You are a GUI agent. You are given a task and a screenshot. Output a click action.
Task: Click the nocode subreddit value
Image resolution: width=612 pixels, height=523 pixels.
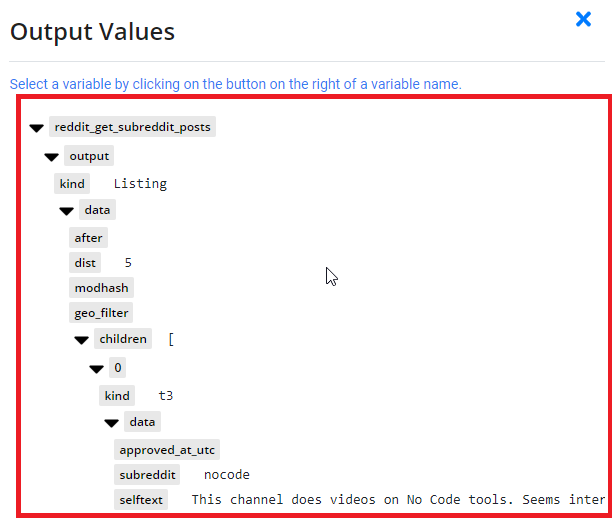click(x=227, y=475)
